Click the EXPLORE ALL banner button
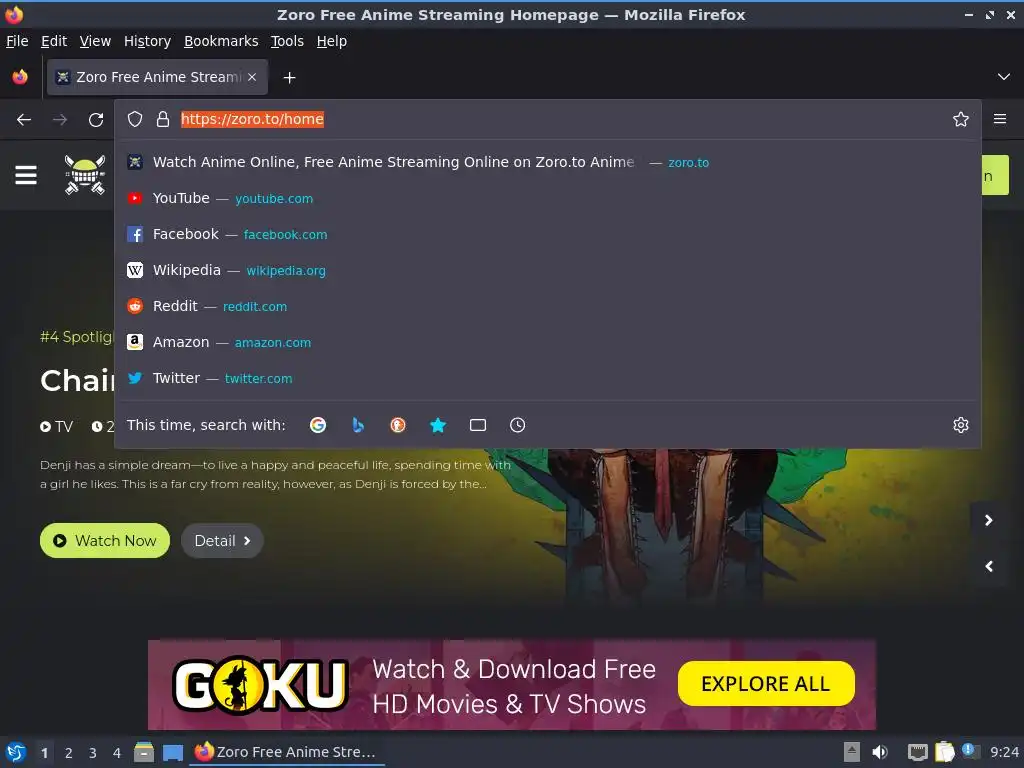 coord(766,684)
